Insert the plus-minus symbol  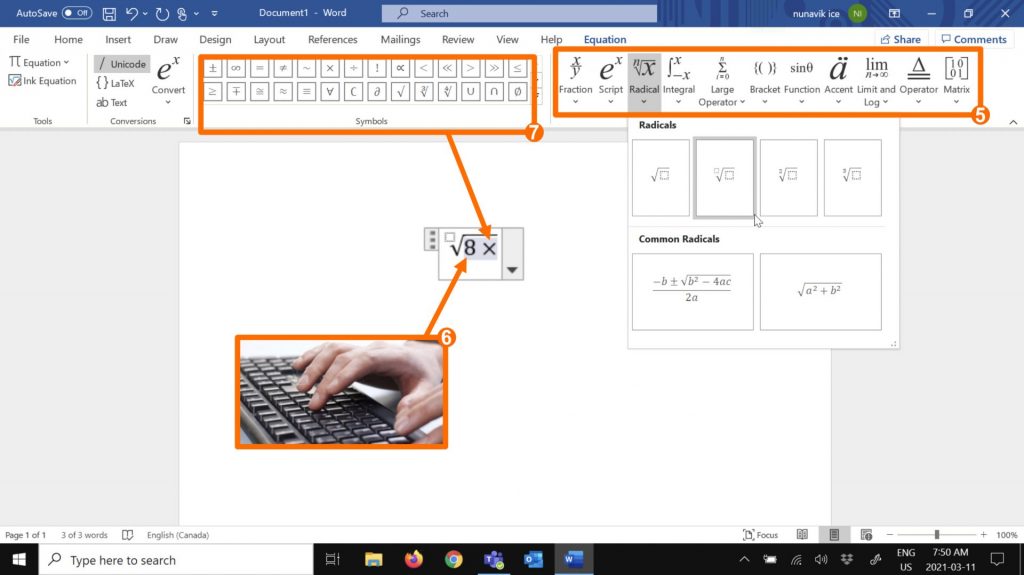[212, 68]
